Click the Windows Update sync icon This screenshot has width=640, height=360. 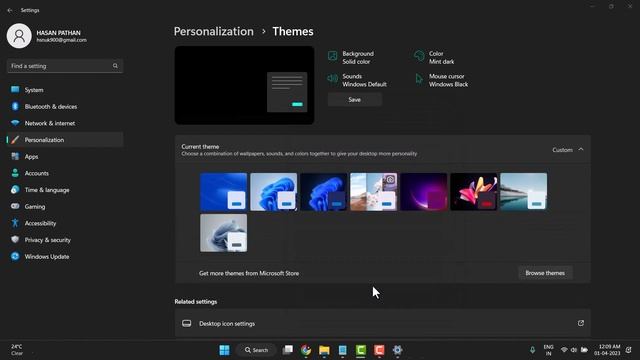(15, 256)
